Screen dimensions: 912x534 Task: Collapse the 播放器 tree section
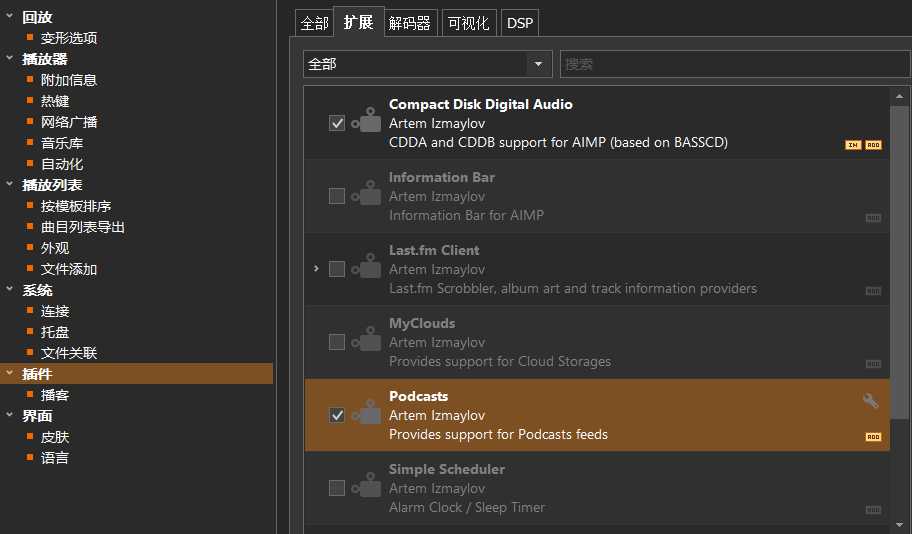click(x=9, y=59)
